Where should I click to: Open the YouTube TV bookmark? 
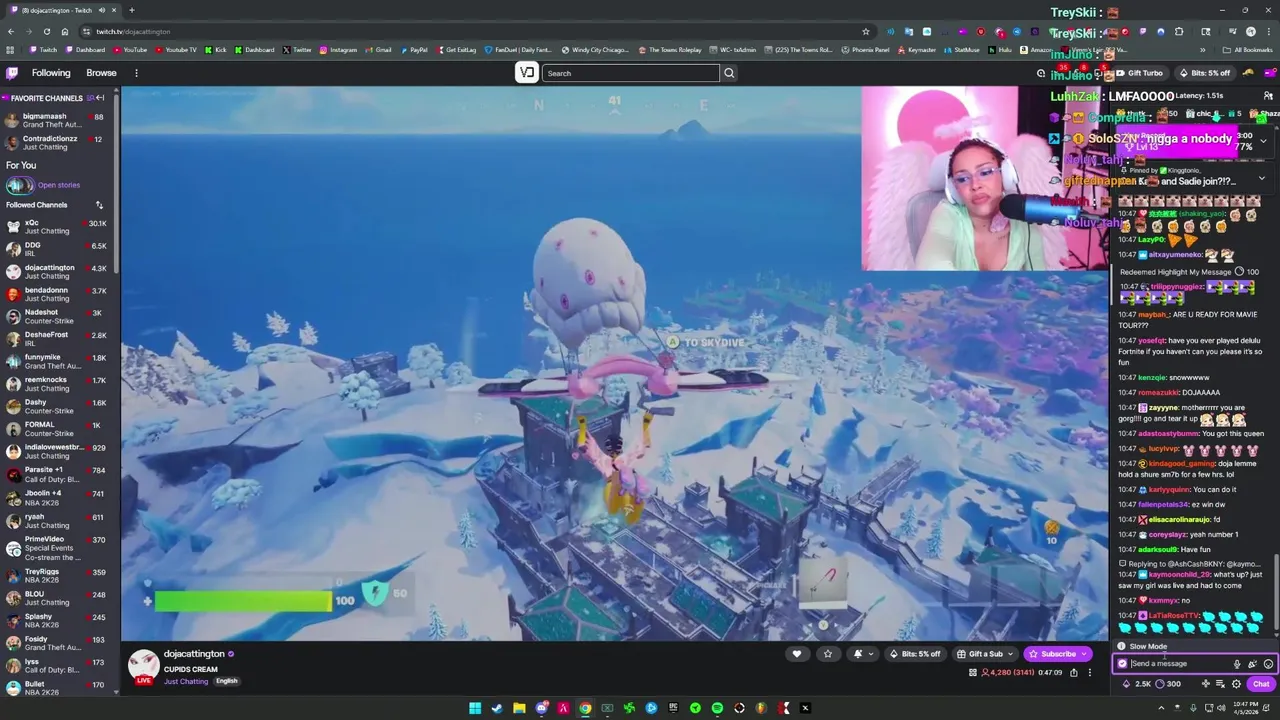176,49
